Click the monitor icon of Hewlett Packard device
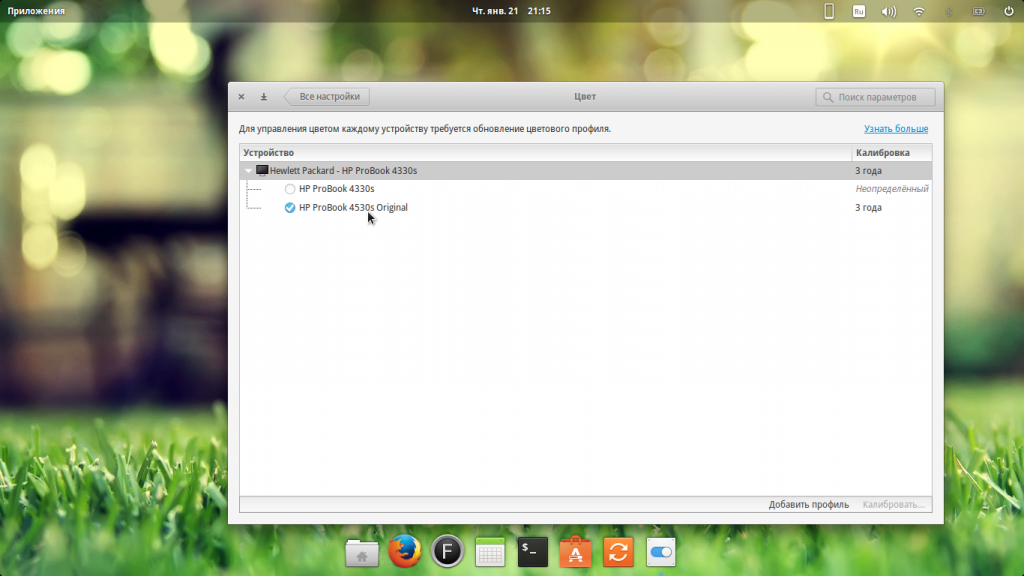 click(262, 170)
